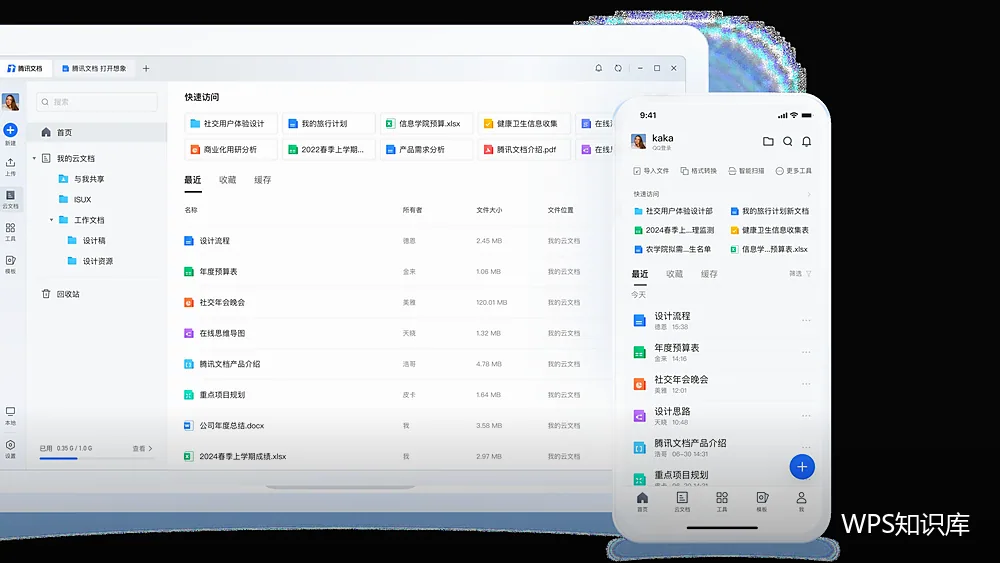Image resolution: width=1000 pixels, height=563 pixels.
Task: Tap 更多工具 on the phone toolbar
Action: point(793,171)
